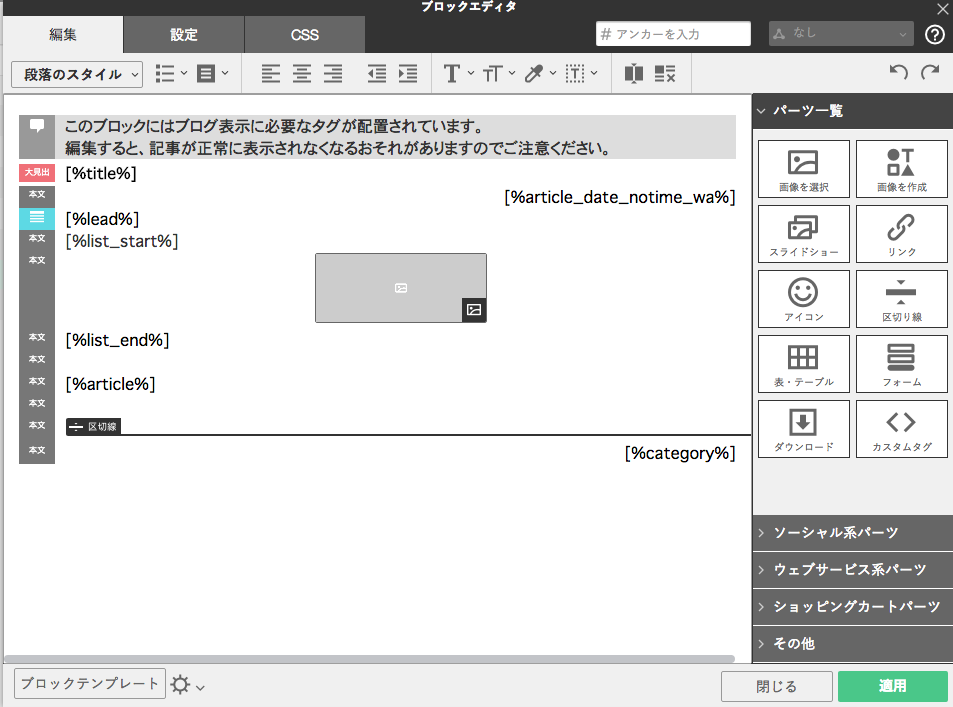953x707 pixels.
Task: Switch to the 設定 tab
Action: click(184, 35)
